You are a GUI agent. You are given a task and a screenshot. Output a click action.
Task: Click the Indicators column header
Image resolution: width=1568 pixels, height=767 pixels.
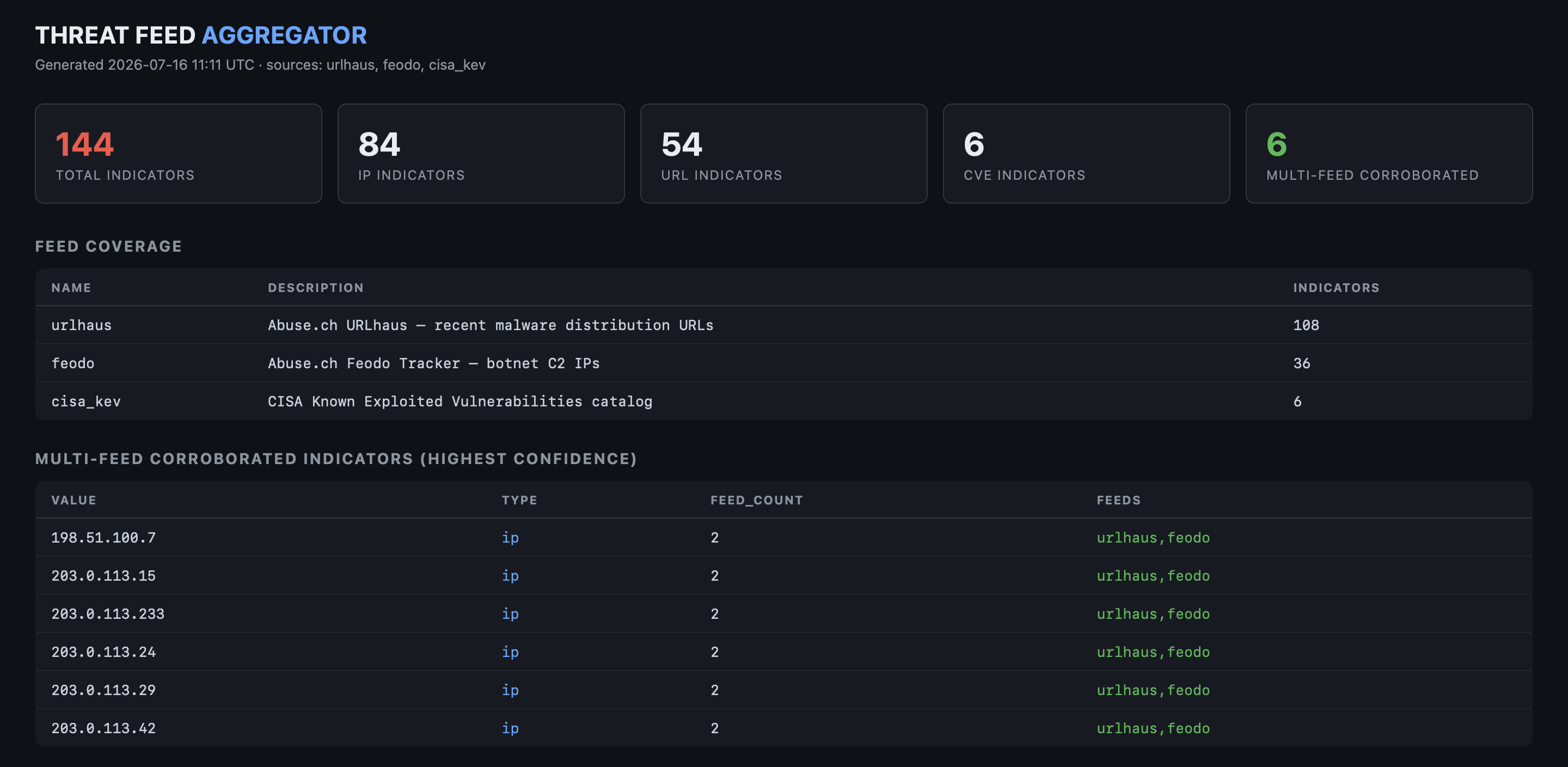pos(1336,288)
